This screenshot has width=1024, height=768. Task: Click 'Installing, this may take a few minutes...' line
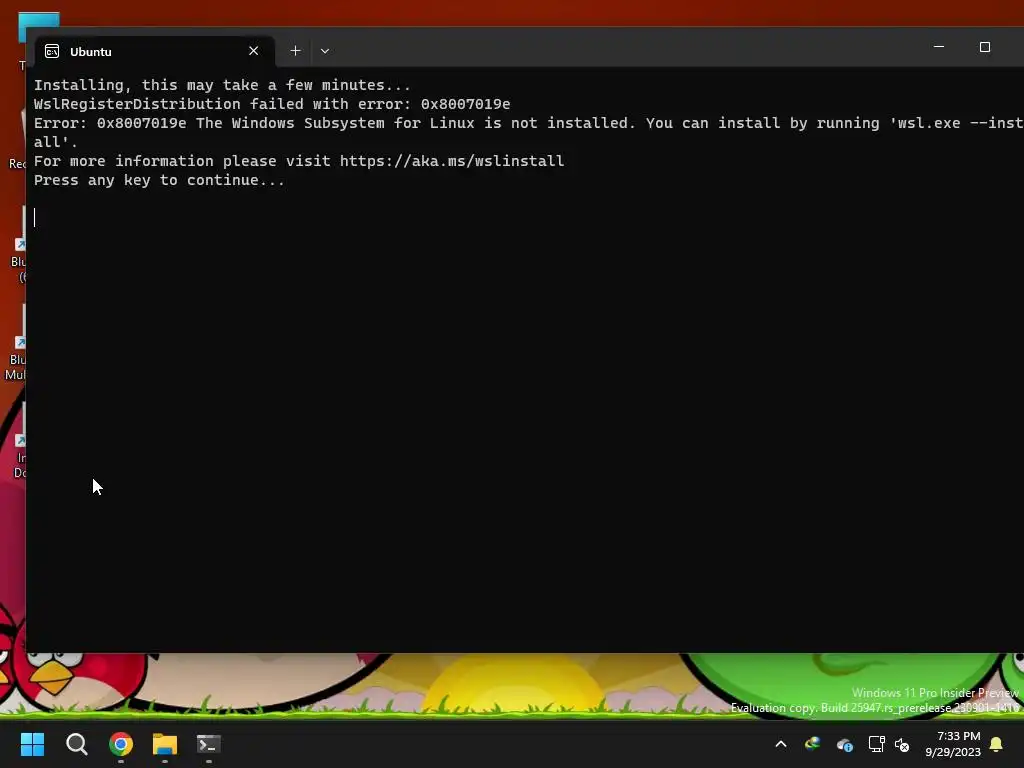[222, 86]
